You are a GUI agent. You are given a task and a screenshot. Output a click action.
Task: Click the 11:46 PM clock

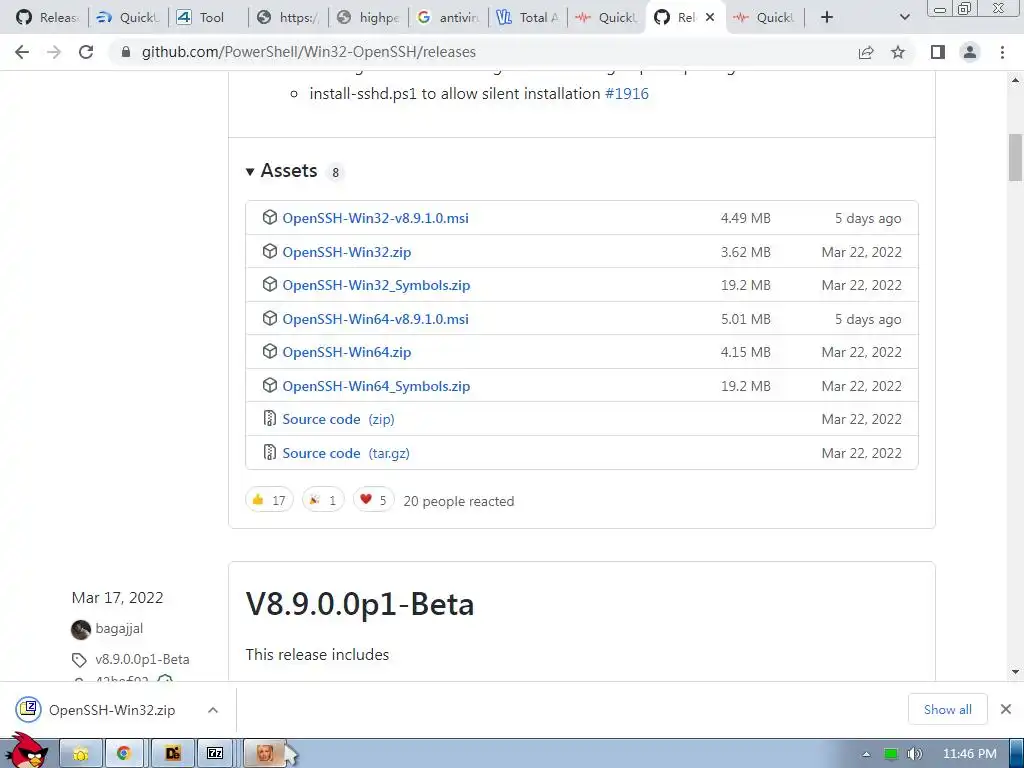point(970,754)
